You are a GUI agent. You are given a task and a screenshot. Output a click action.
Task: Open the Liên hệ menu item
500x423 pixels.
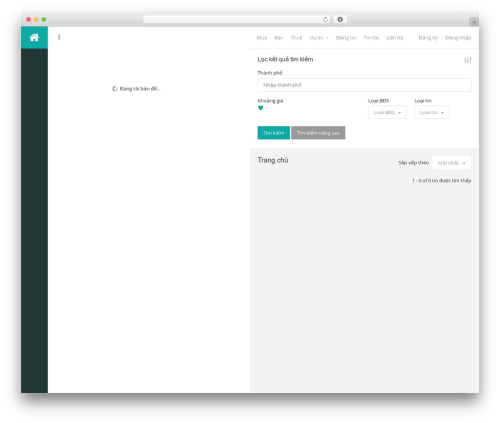point(395,38)
